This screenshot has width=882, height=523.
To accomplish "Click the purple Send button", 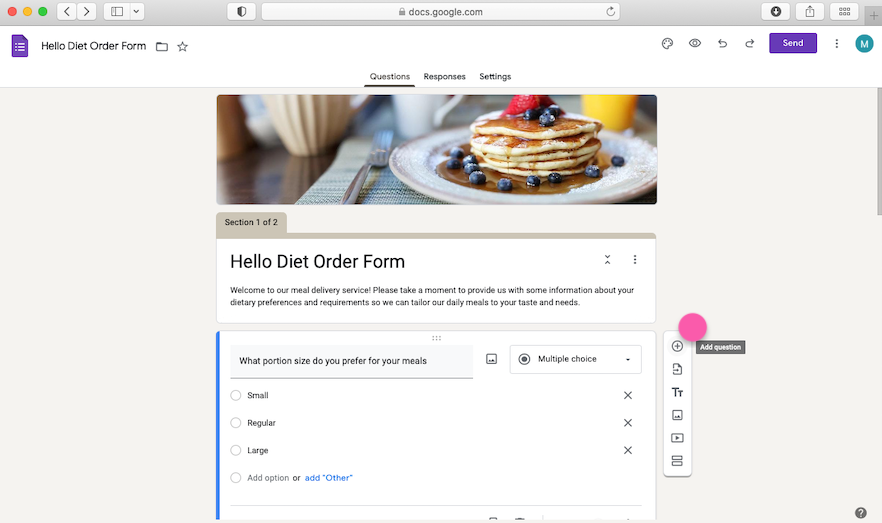I will pos(793,43).
